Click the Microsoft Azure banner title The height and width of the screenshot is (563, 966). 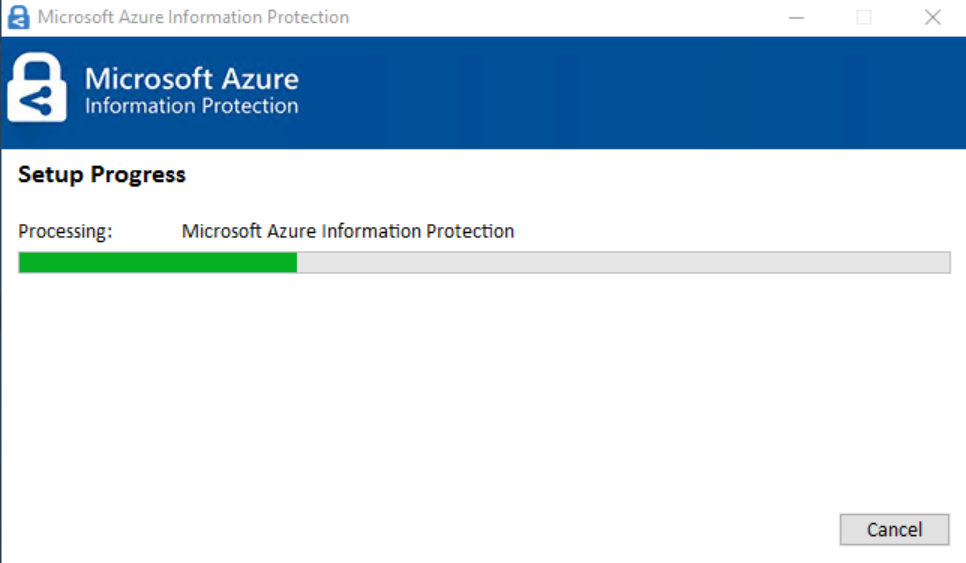[x=191, y=79]
